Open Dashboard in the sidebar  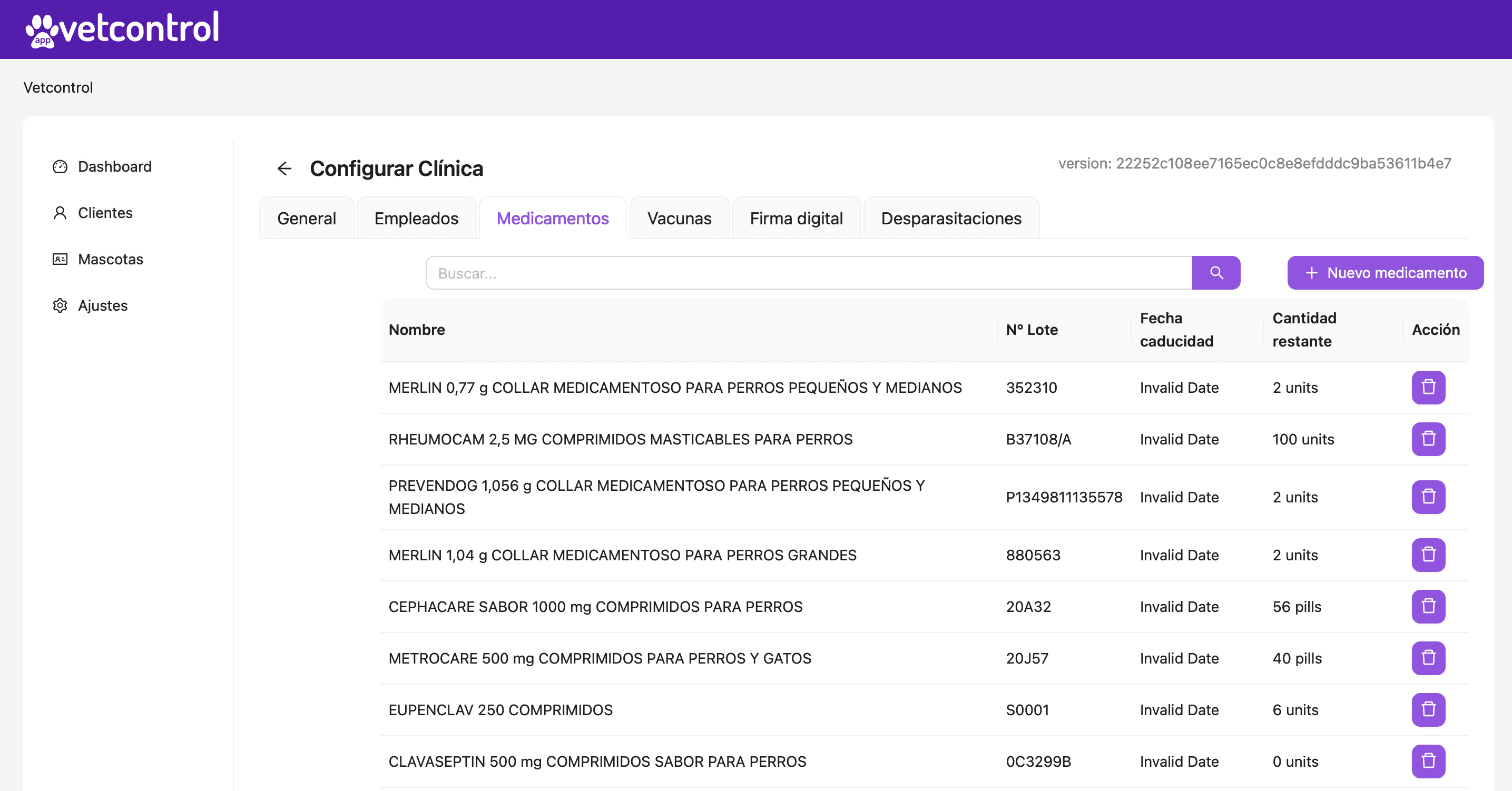[x=102, y=166]
